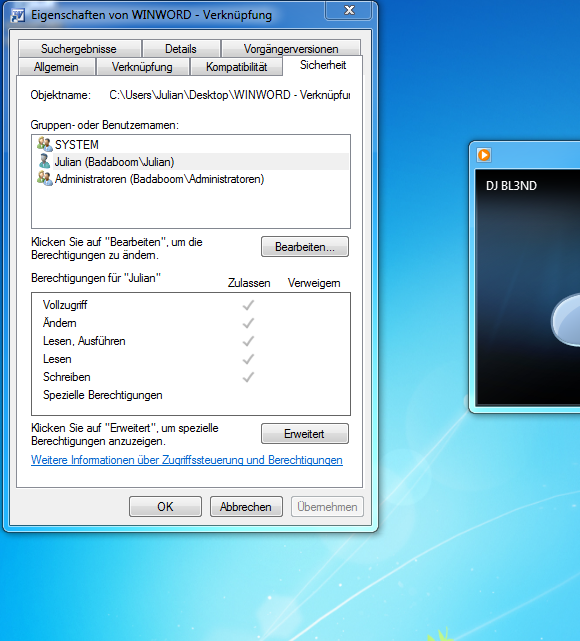Confirm the dialog with OK
This screenshot has width=580, height=641.
click(166, 507)
